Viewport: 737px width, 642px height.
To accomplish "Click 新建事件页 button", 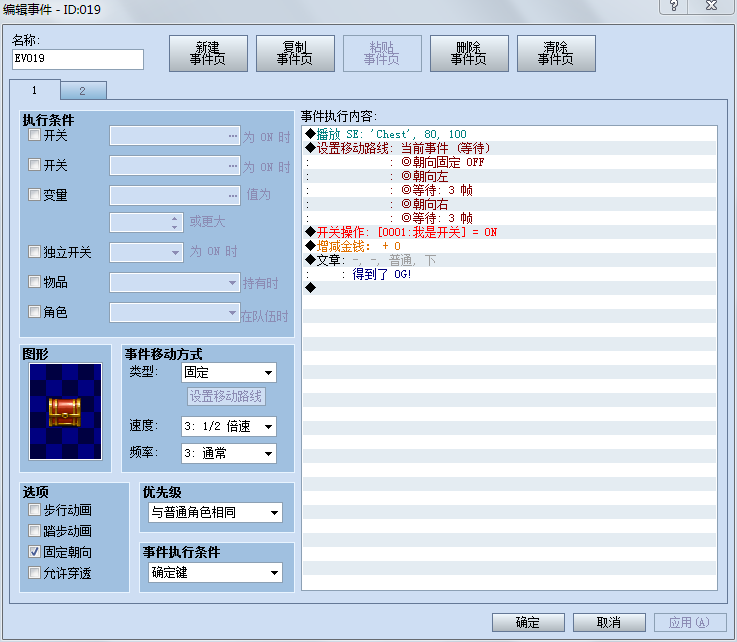I will pyautogui.click(x=208, y=54).
